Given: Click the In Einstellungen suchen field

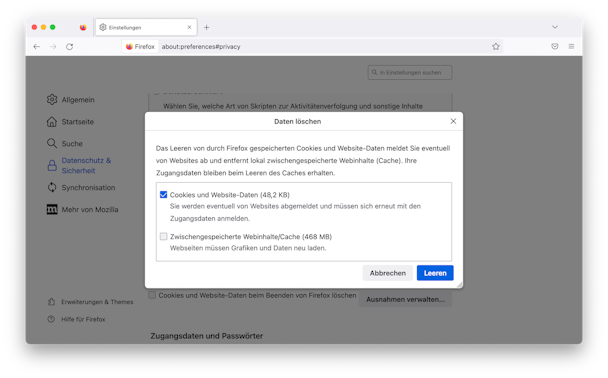Looking at the screenshot, I should 410,72.
